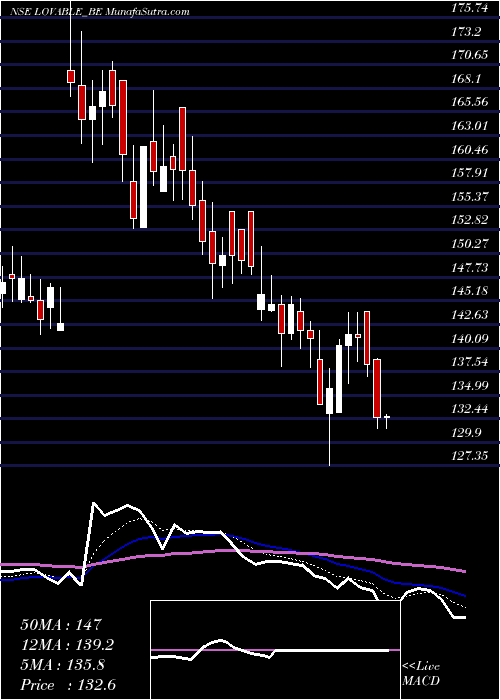500x700 pixels.
Task: Select the 147.73 price axis label
Action: pyautogui.click(x=468, y=267)
